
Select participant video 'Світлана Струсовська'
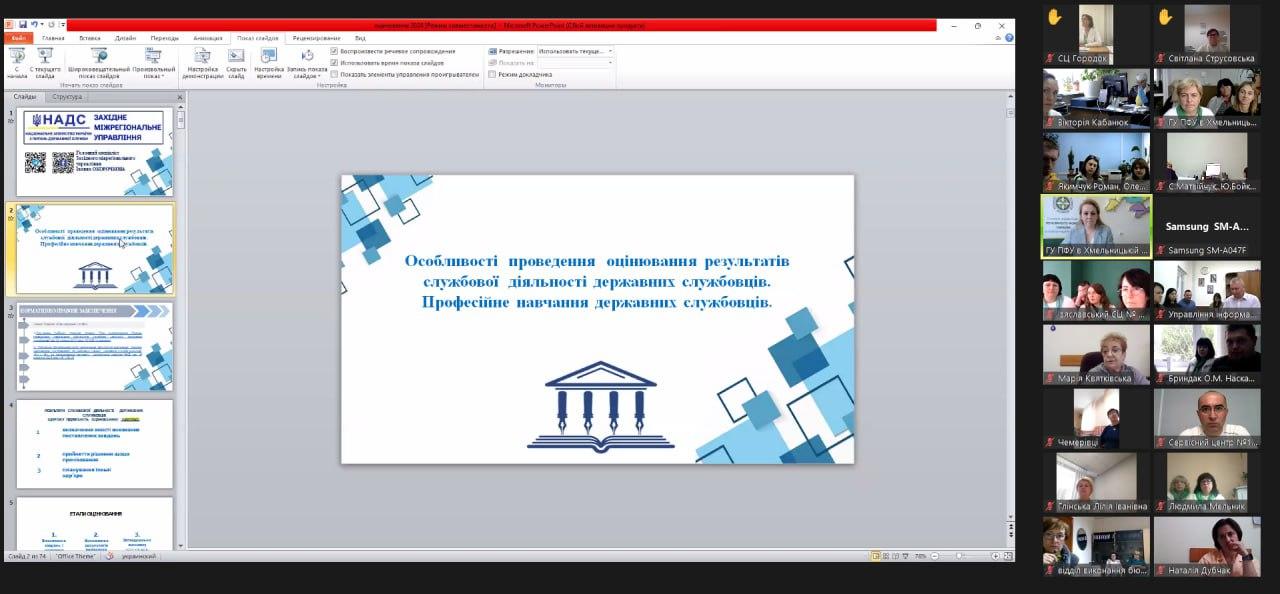pos(1206,34)
